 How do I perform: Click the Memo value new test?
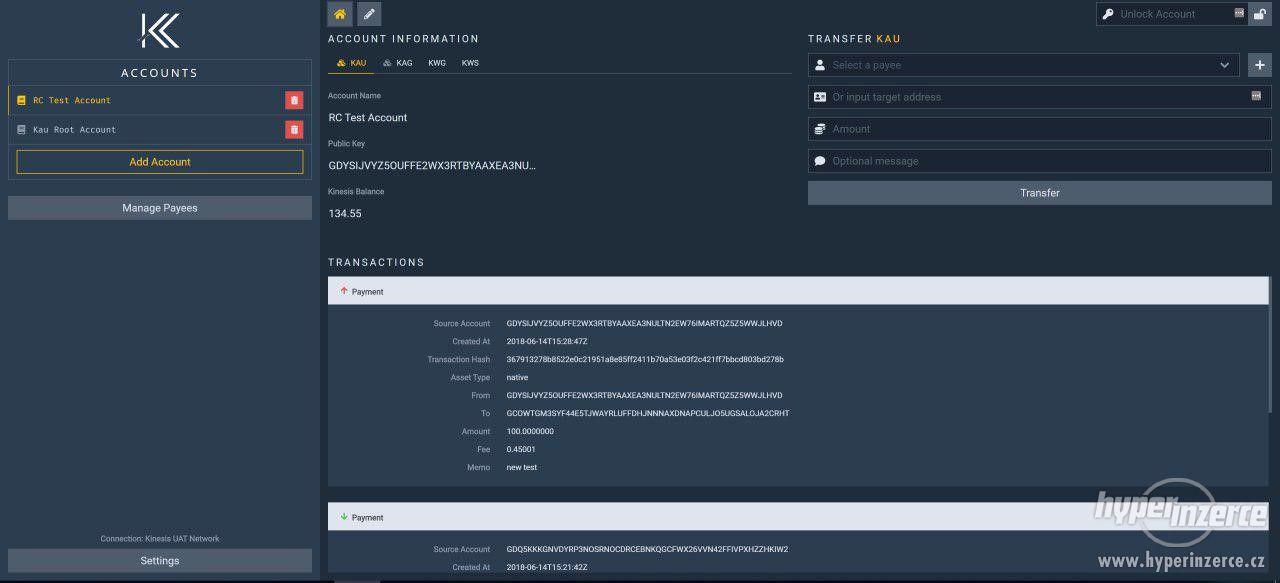(x=522, y=467)
